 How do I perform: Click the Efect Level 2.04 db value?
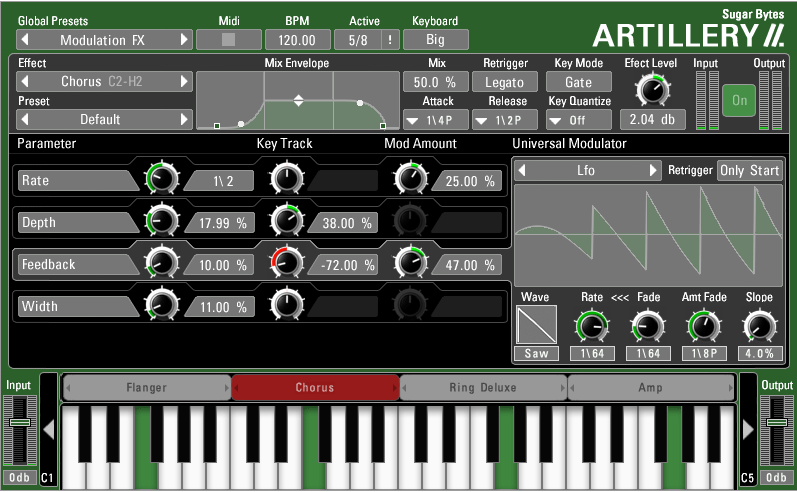[653, 120]
